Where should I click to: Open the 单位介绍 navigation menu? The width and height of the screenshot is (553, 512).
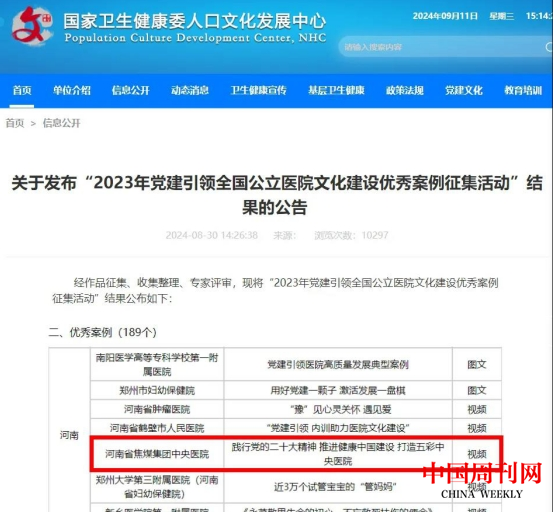[72, 90]
